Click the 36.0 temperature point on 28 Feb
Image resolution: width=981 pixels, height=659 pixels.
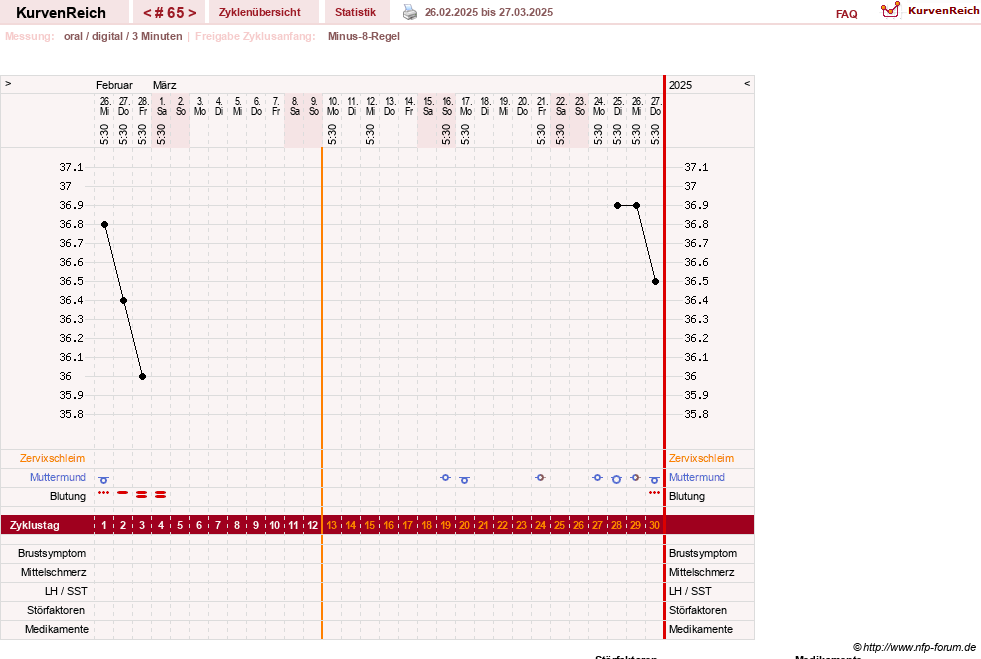point(143,377)
